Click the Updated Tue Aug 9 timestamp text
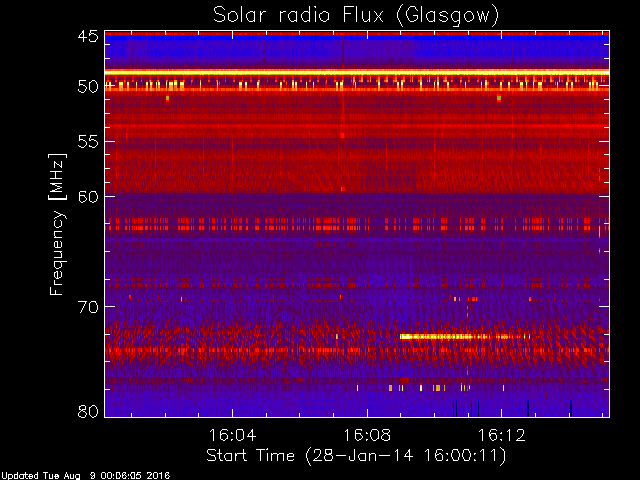The image size is (640, 480). click(x=85, y=476)
